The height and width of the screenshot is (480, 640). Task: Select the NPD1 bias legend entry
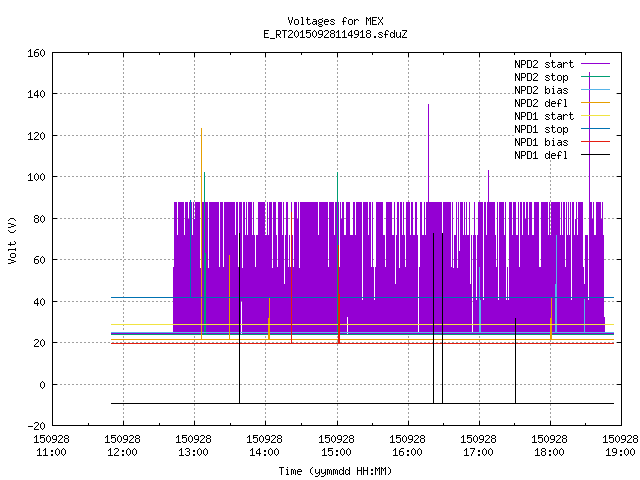point(562,142)
